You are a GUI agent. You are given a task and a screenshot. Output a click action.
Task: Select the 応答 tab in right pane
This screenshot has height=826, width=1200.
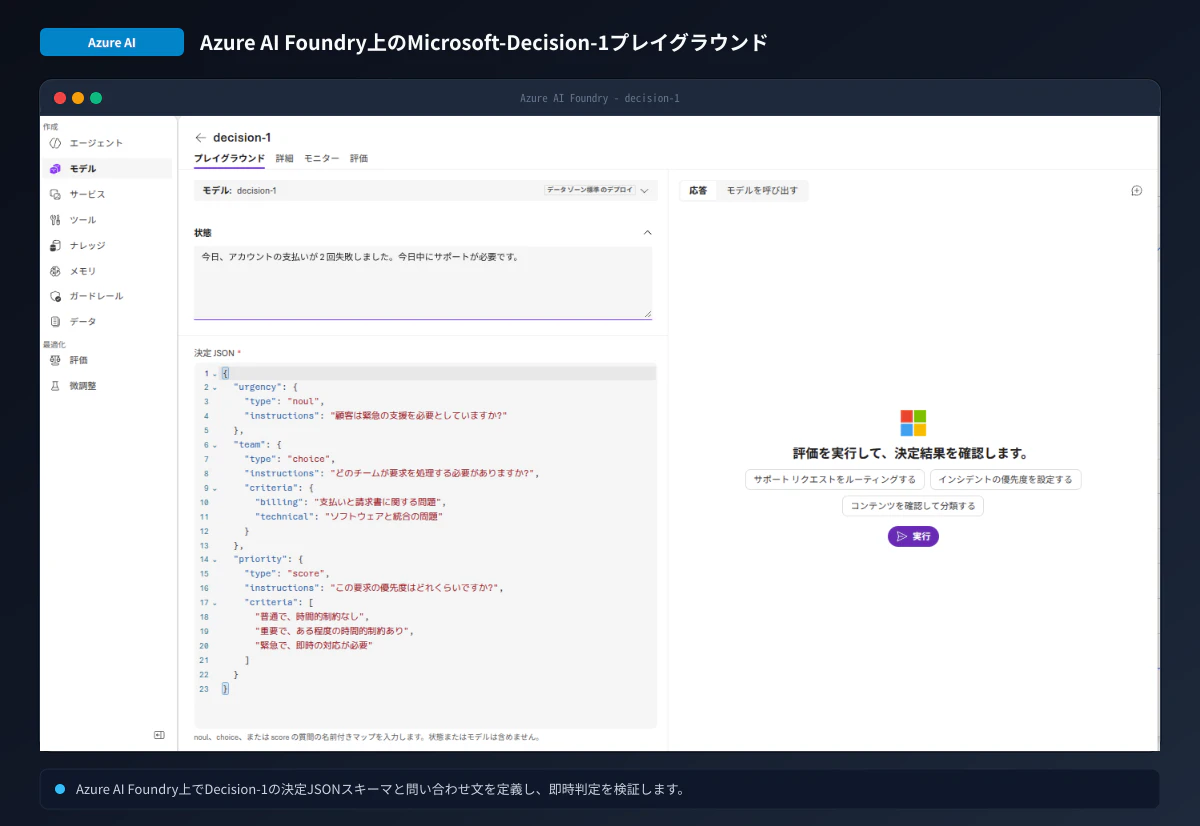pos(698,190)
